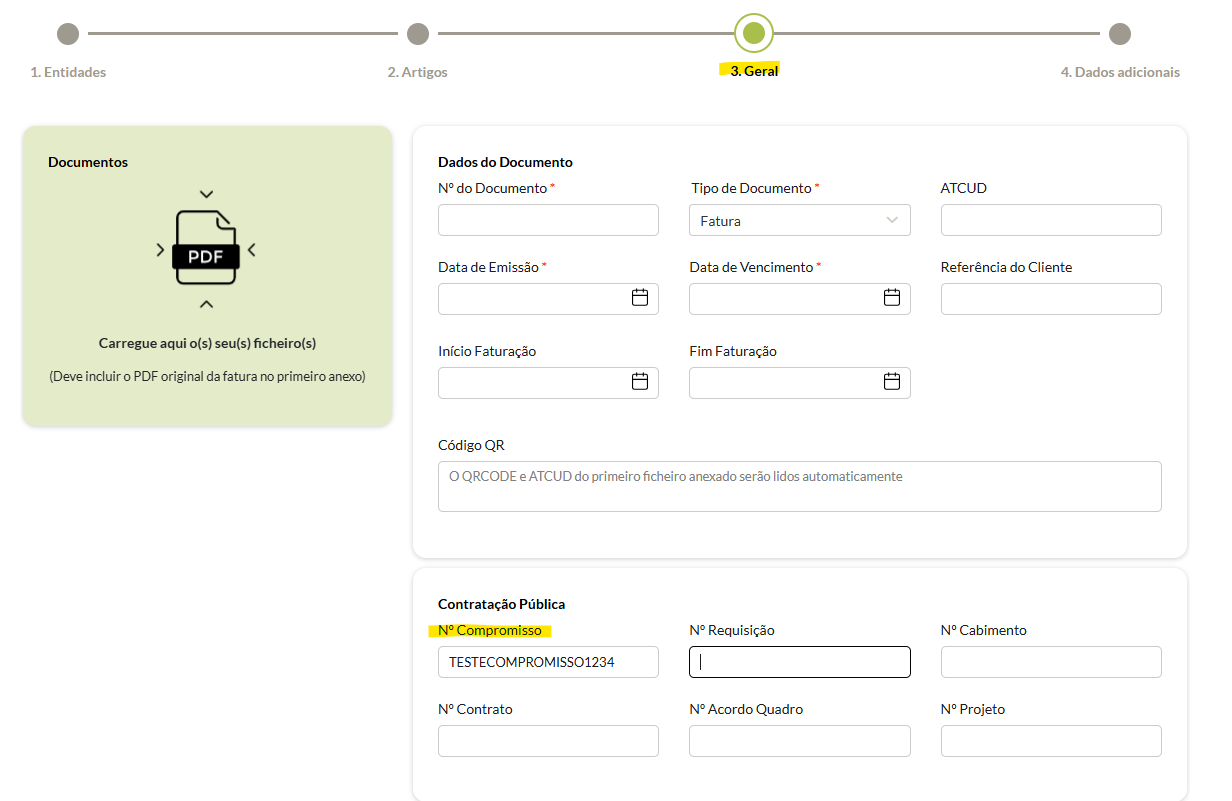Go to the 1. Entidades step label
1232x801 pixels.
point(68,72)
